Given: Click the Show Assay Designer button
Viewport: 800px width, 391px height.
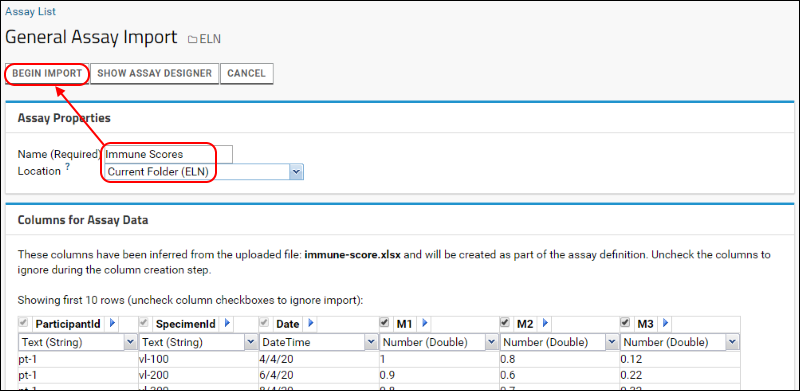Looking at the screenshot, I should (x=155, y=74).
